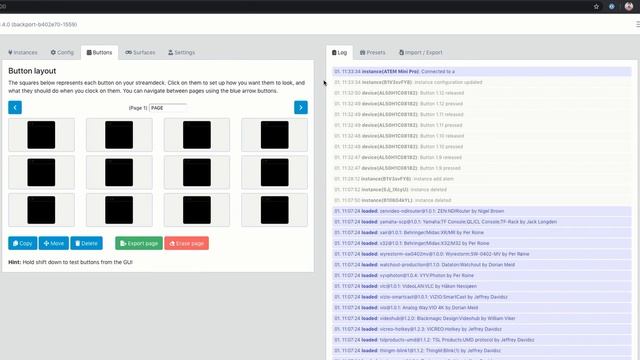This screenshot has width=640, height=360.
Task: Select the Yamaha TF Console loaded log row
Action: point(482,222)
